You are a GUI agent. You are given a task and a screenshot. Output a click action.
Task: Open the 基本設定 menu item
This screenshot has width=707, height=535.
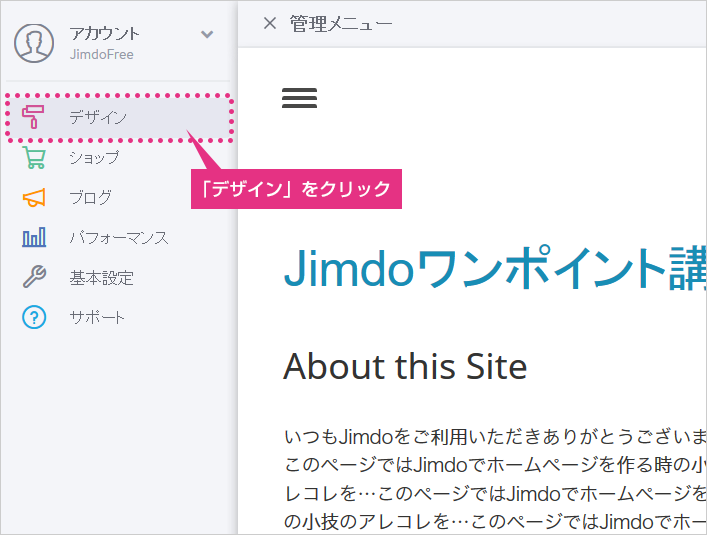point(101,278)
